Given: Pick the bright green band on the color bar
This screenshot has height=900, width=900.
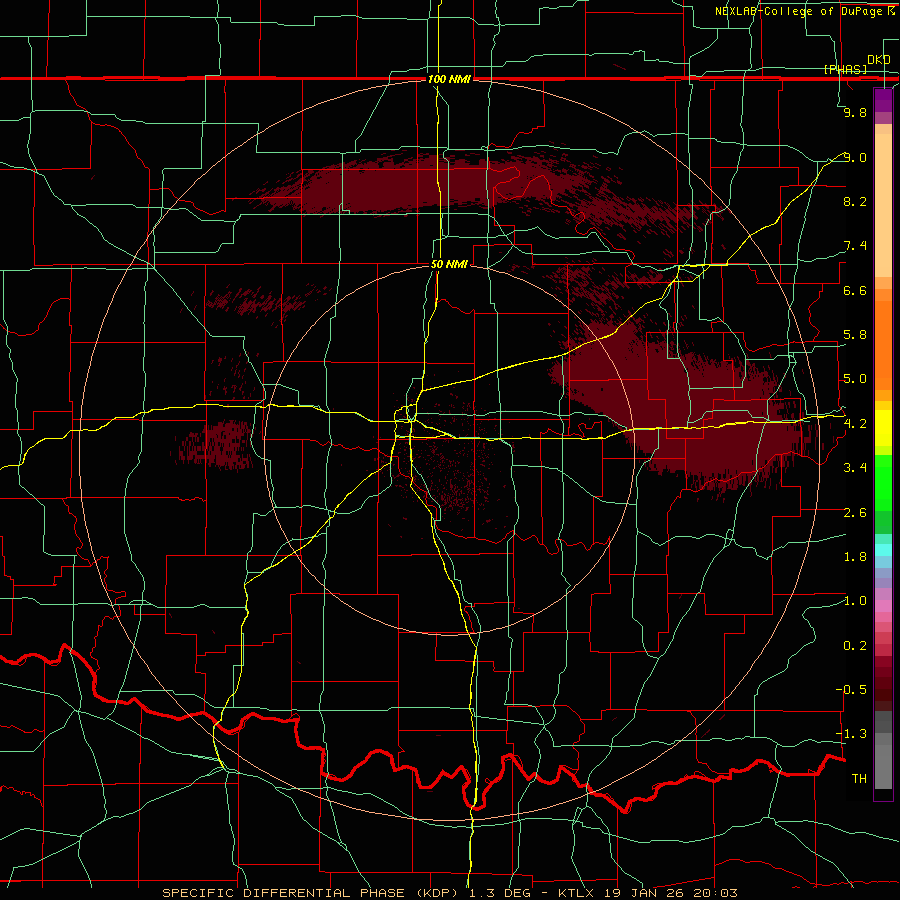Looking at the screenshot, I should coord(883,483).
